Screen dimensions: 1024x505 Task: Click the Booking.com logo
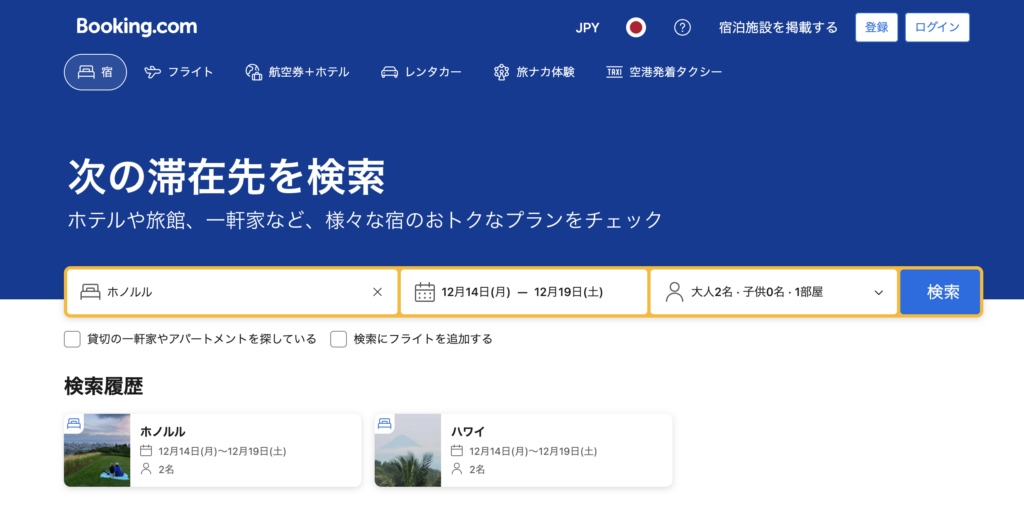coord(137,27)
